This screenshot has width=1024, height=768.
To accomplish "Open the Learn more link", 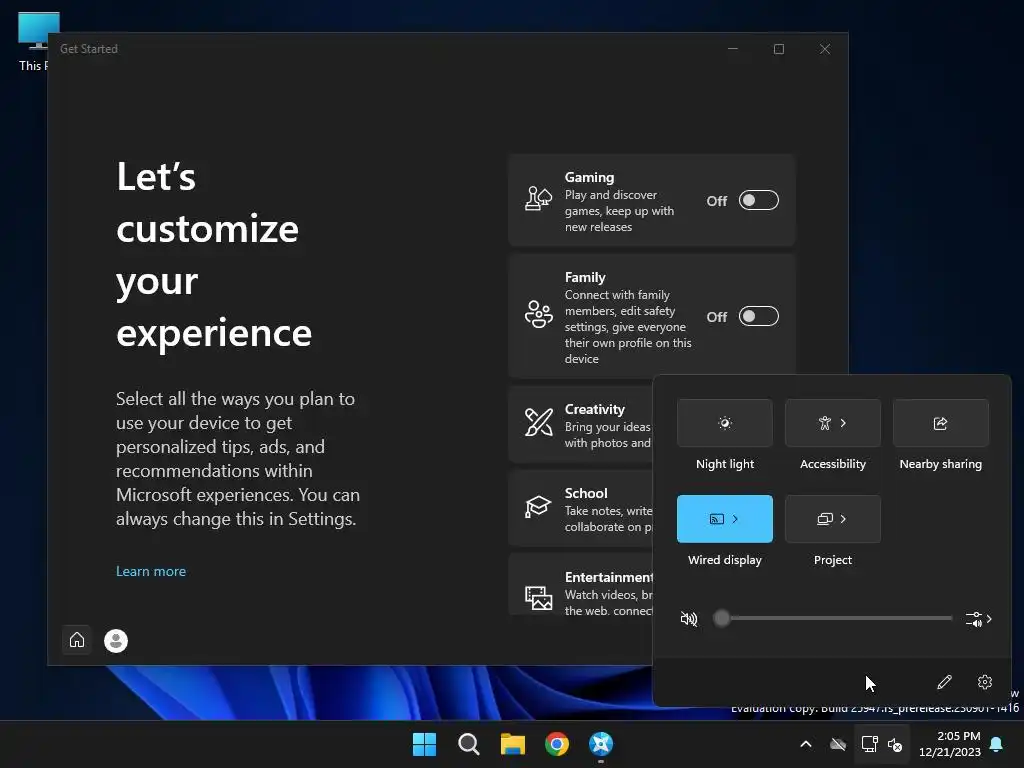I will tap(151, 571).
